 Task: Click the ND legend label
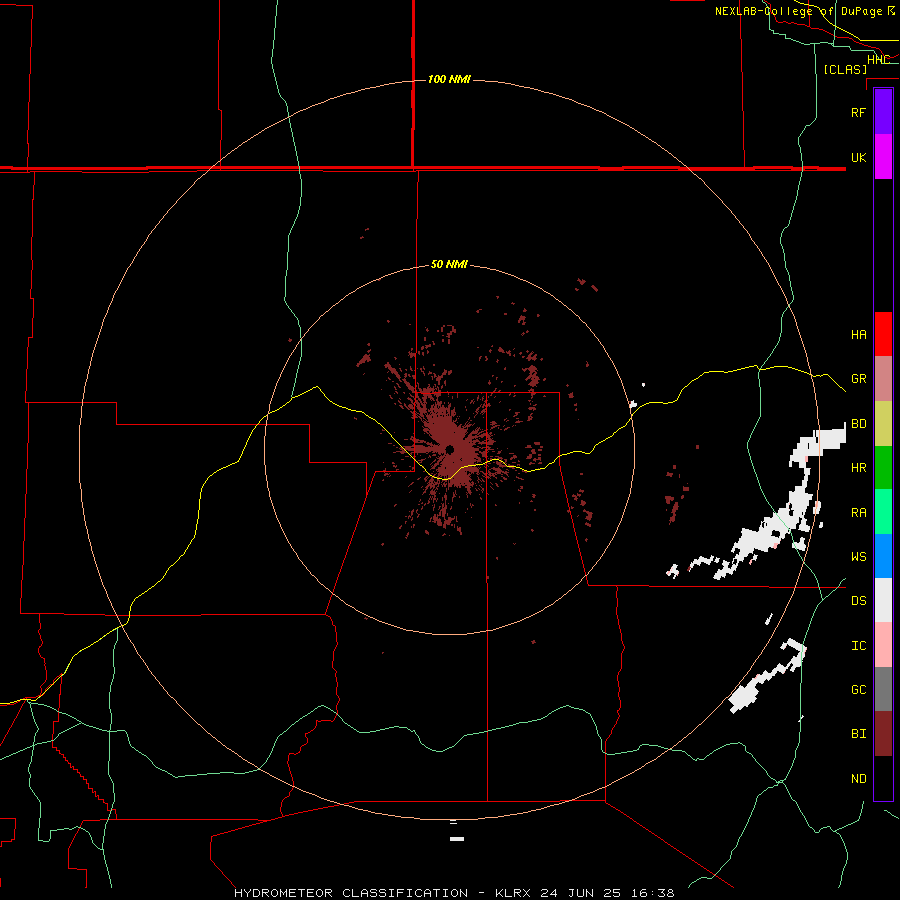(x=858, y=779)
